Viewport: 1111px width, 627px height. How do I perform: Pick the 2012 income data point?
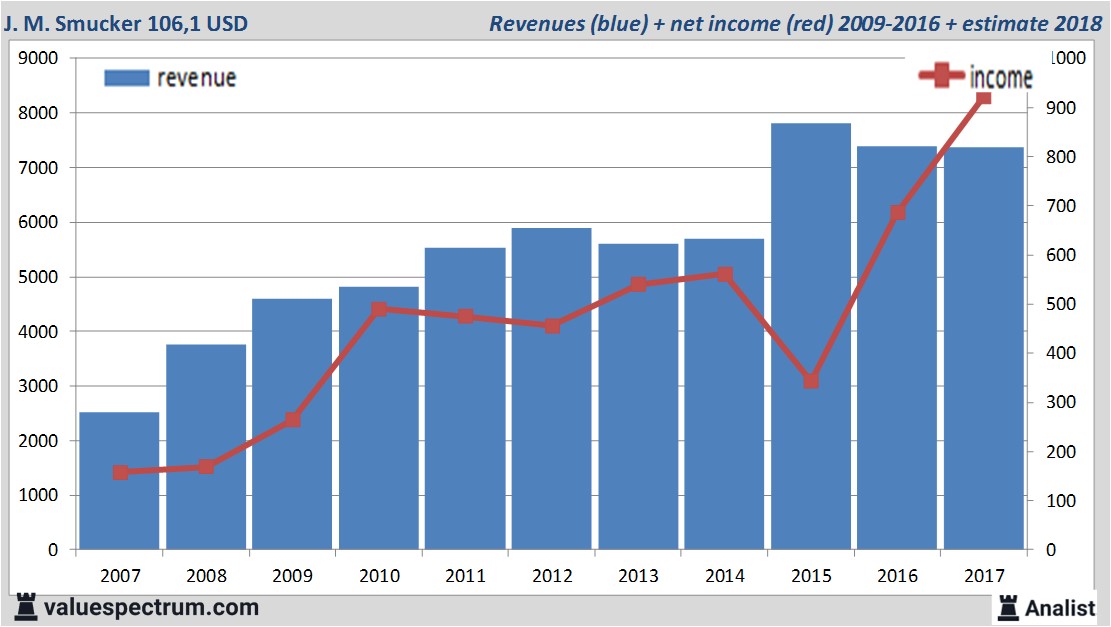[x=553, y=326]
